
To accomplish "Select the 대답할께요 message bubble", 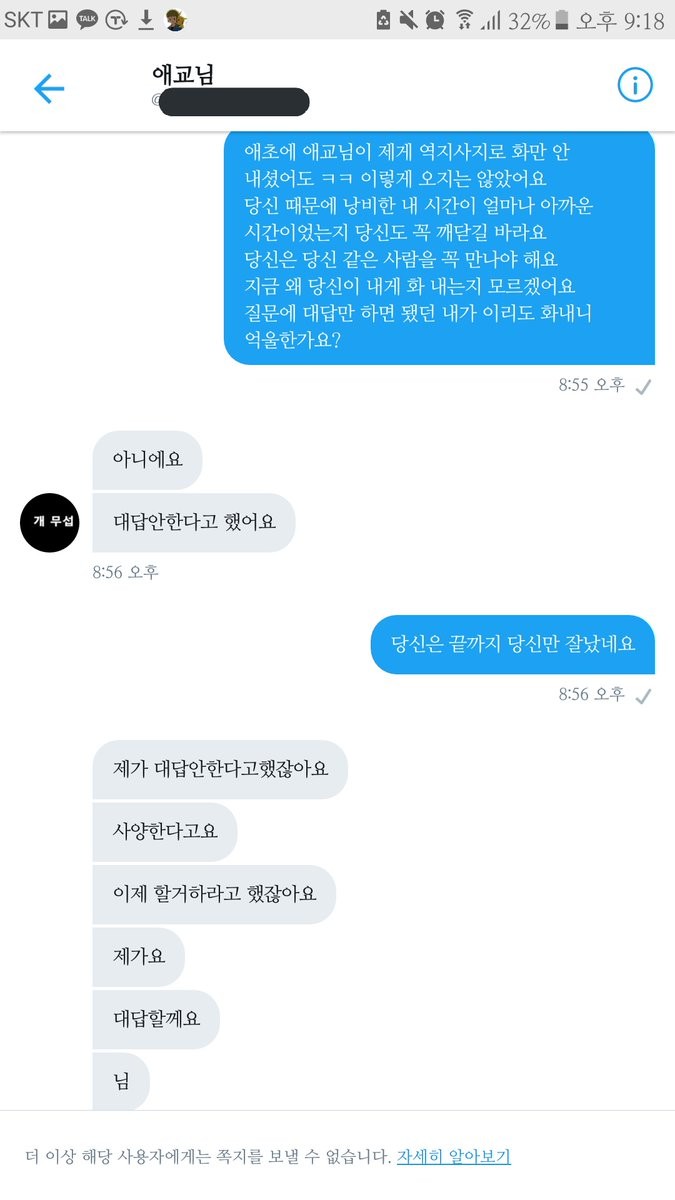I will point(156,1019).
